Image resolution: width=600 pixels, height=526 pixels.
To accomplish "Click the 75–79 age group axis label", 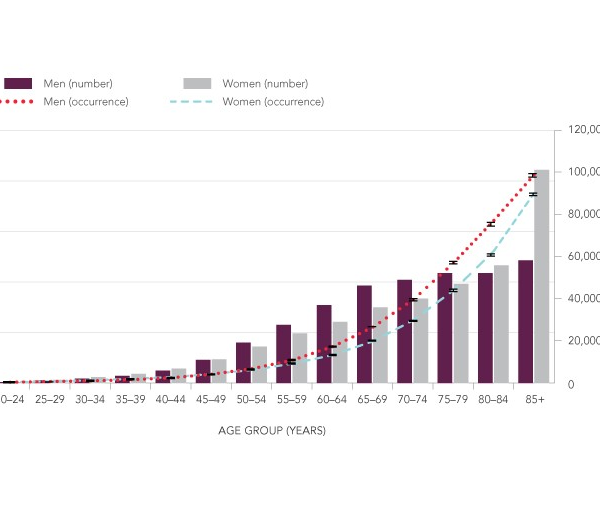I will [451, 399].
